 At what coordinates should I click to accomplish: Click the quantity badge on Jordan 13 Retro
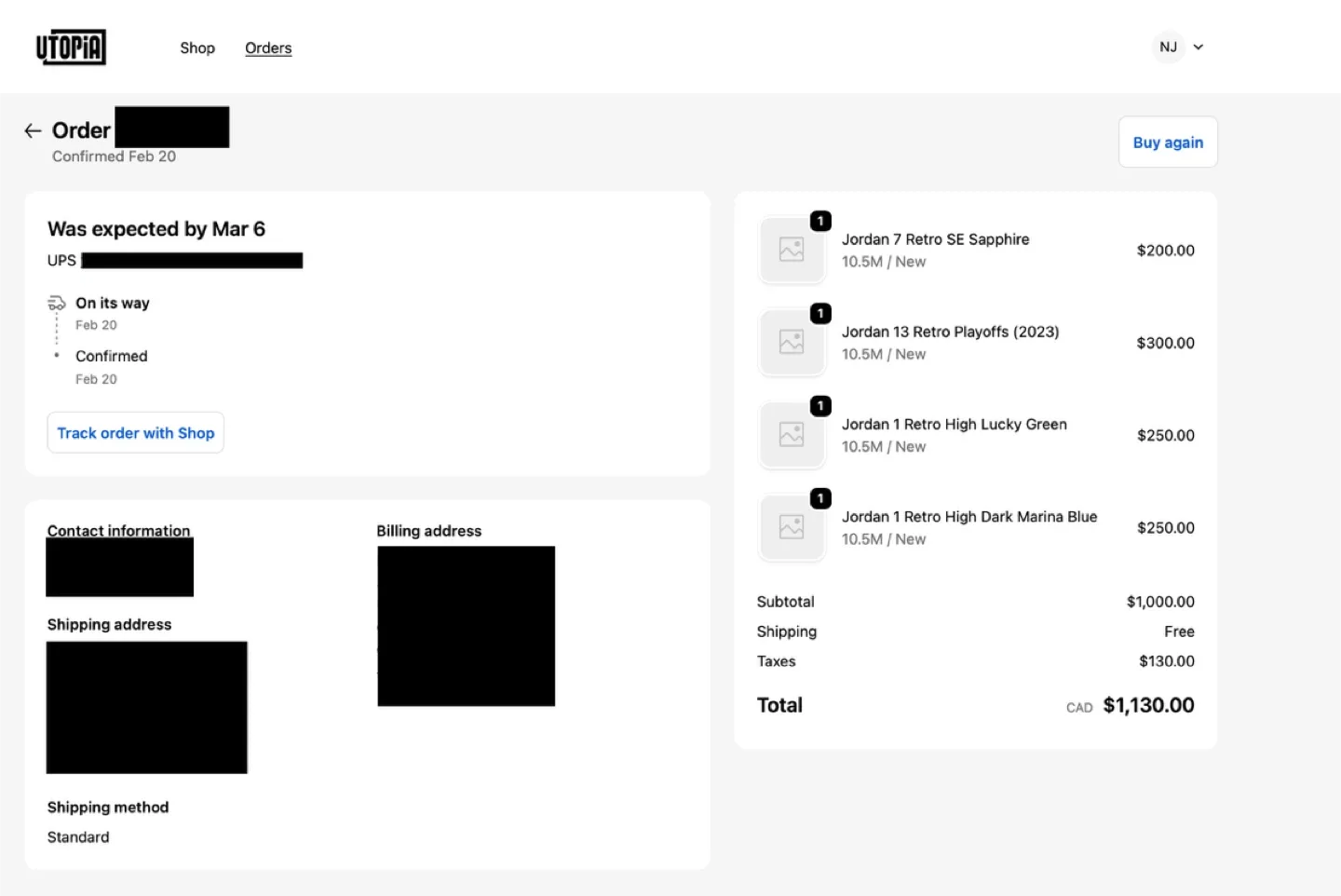click(820, 313)
